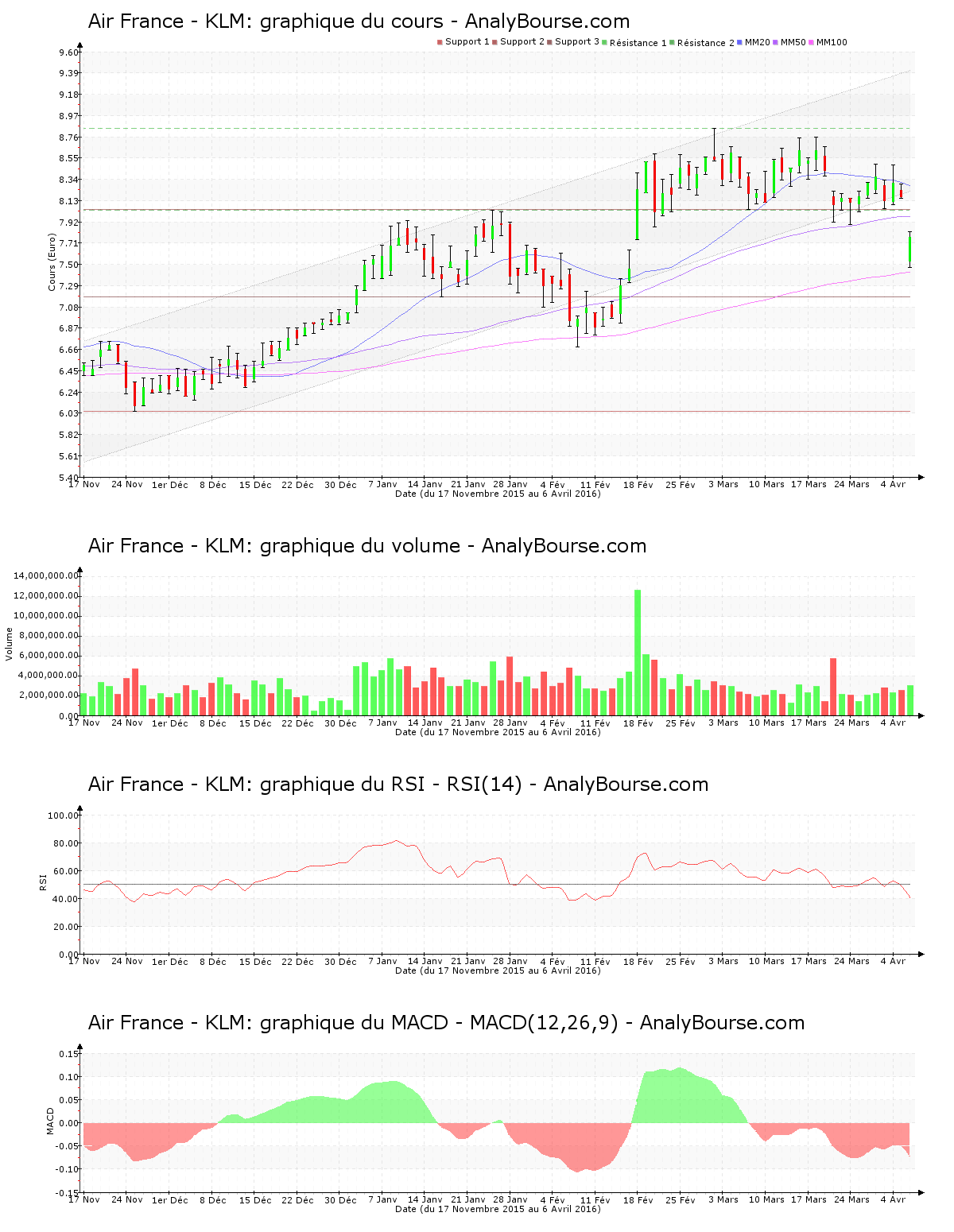Screen dimensions: 954x1232
Task: Click the '1er Déc' date under the volume chart
Action: (x=170, y=723)
